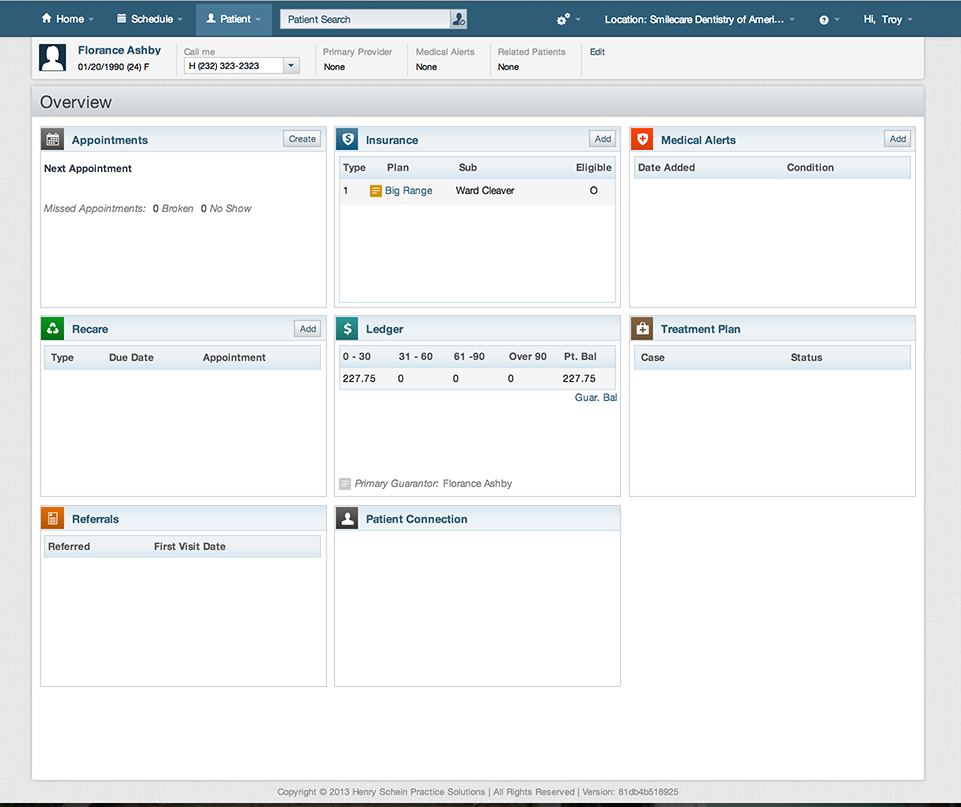Viewport: 961px width, 807px height.
Task: Click the Treatment Plan panel title
Action: pyautogui.click(x=701, y=329)
